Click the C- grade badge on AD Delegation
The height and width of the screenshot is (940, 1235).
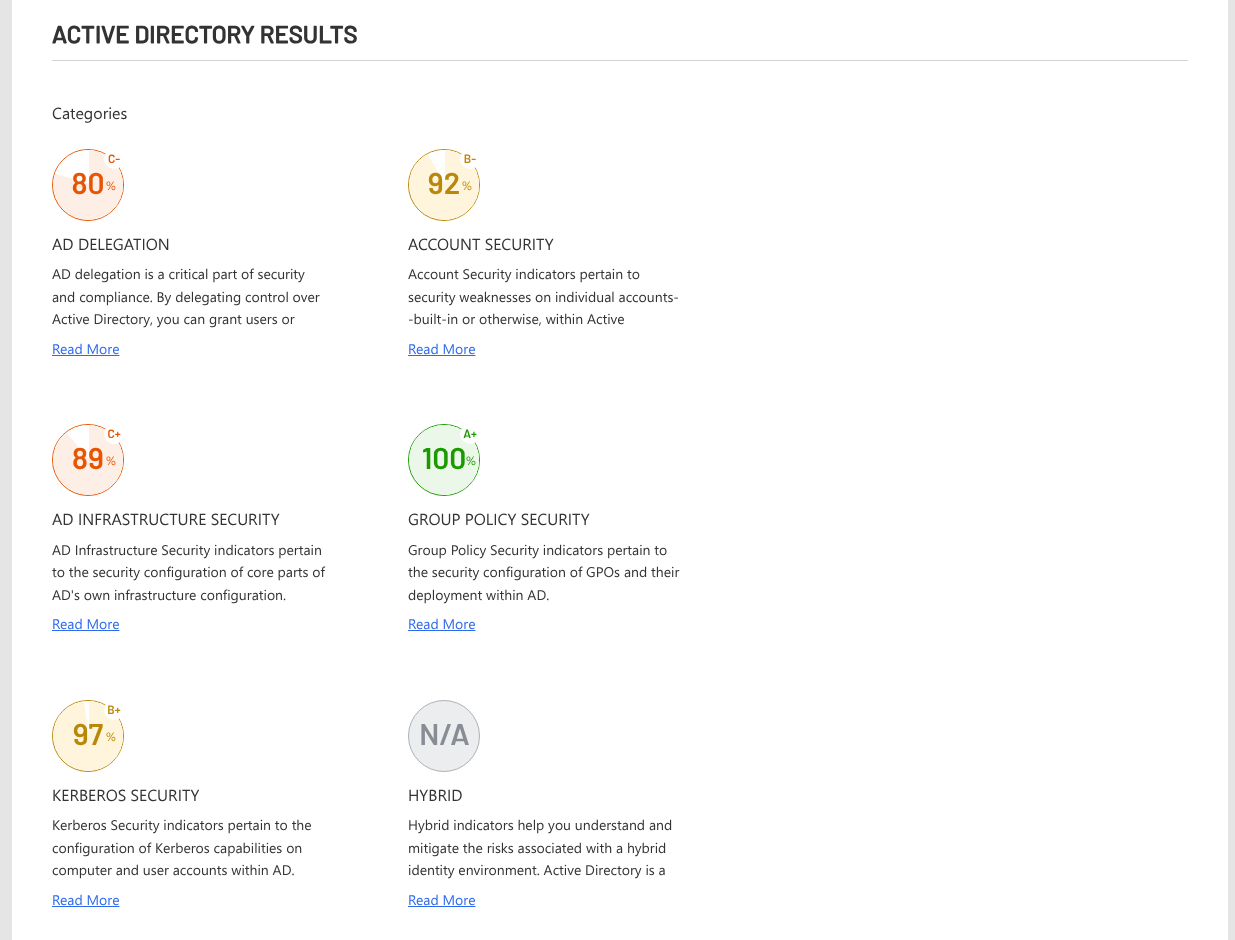tap(114, 158)
